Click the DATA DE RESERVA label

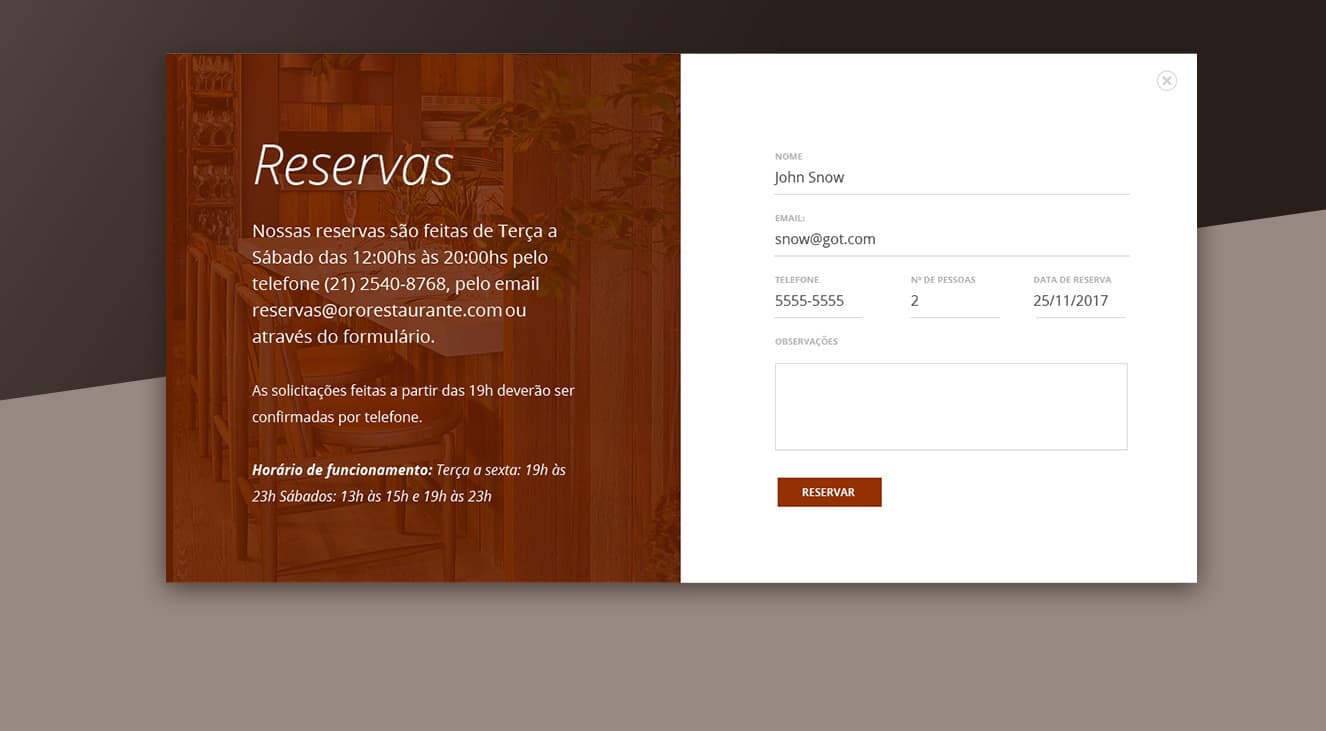point(1072,280)
